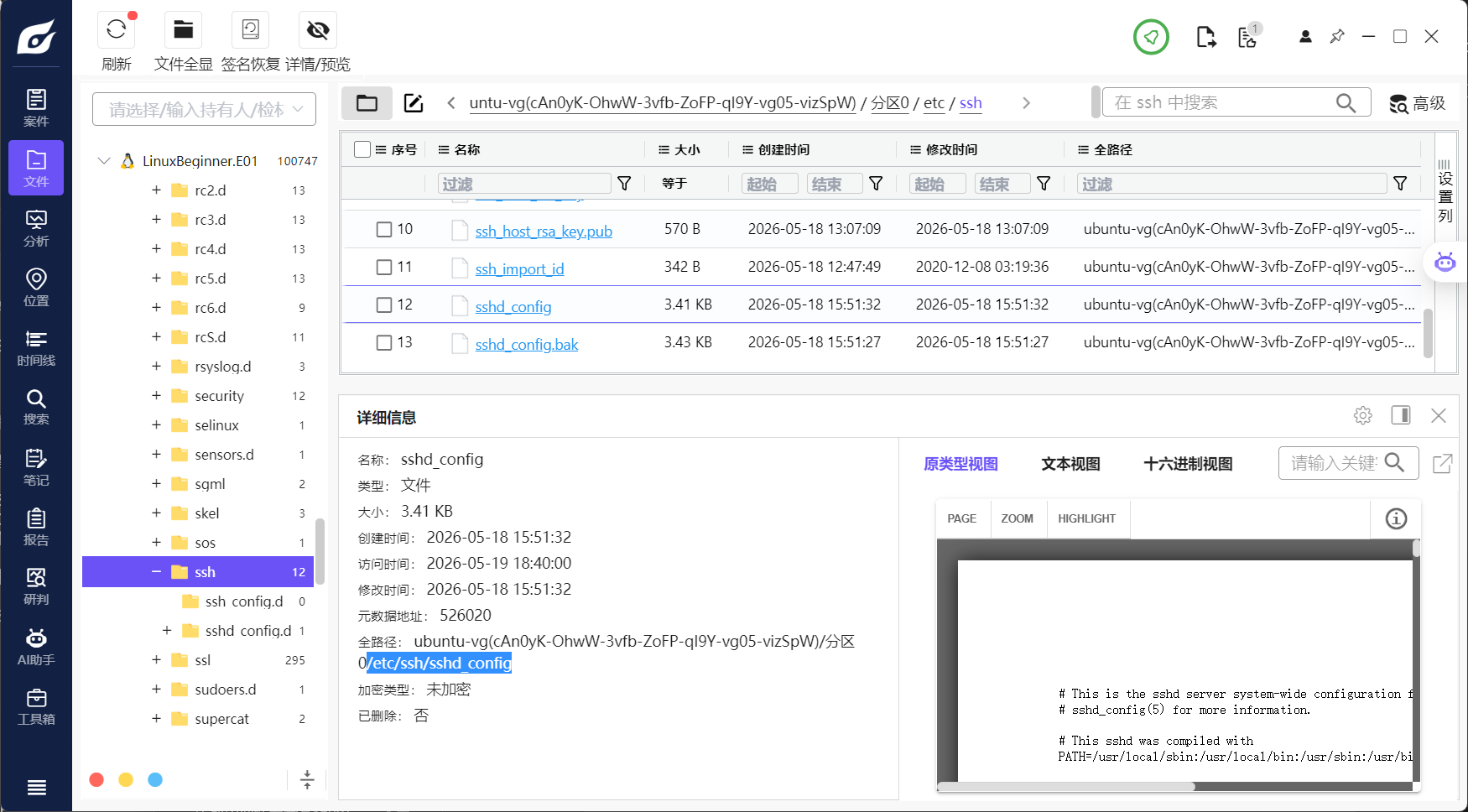
Task: Expand the security folder
Action: [156, 396]
